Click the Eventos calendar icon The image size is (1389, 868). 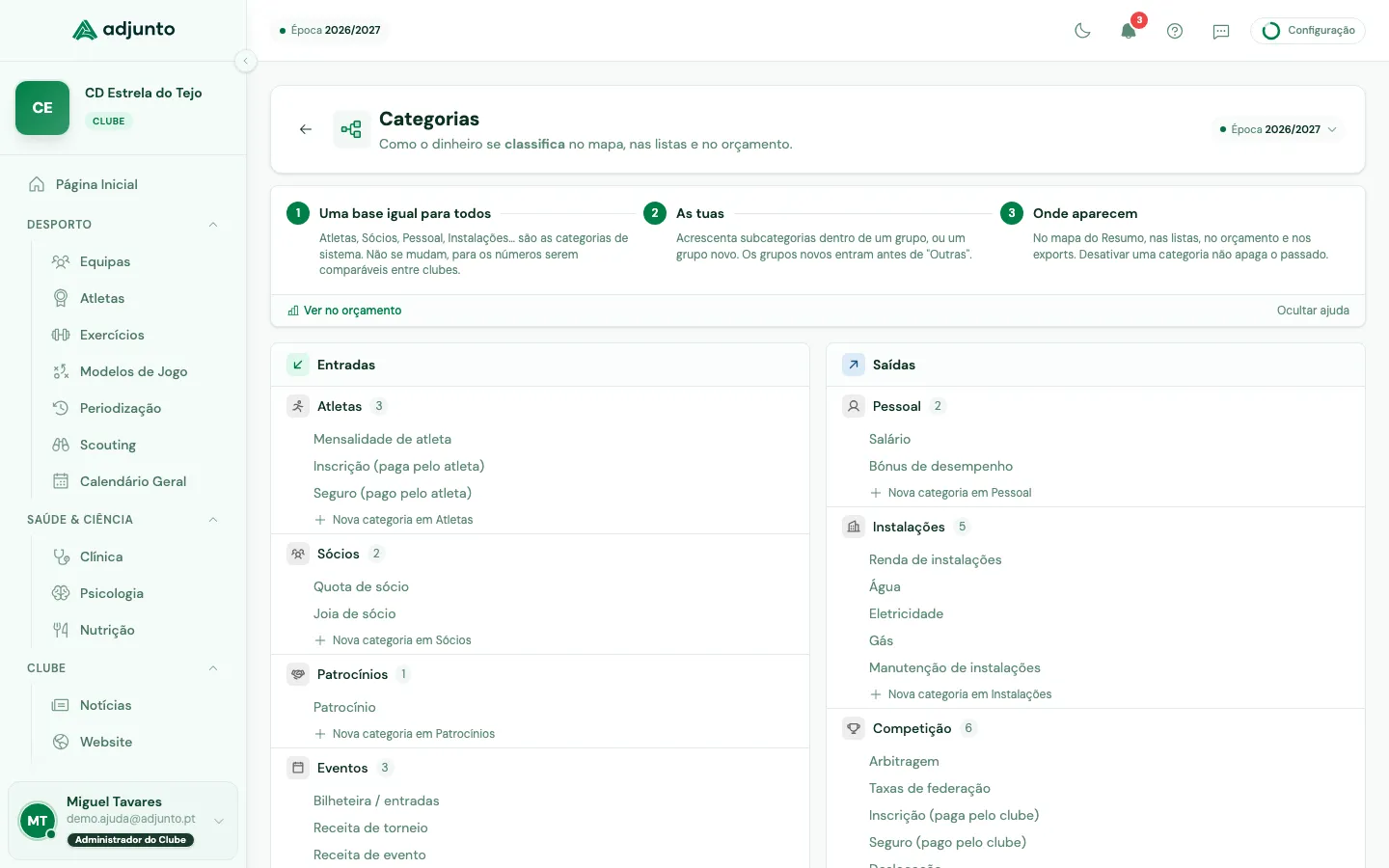tap(298, 768)
